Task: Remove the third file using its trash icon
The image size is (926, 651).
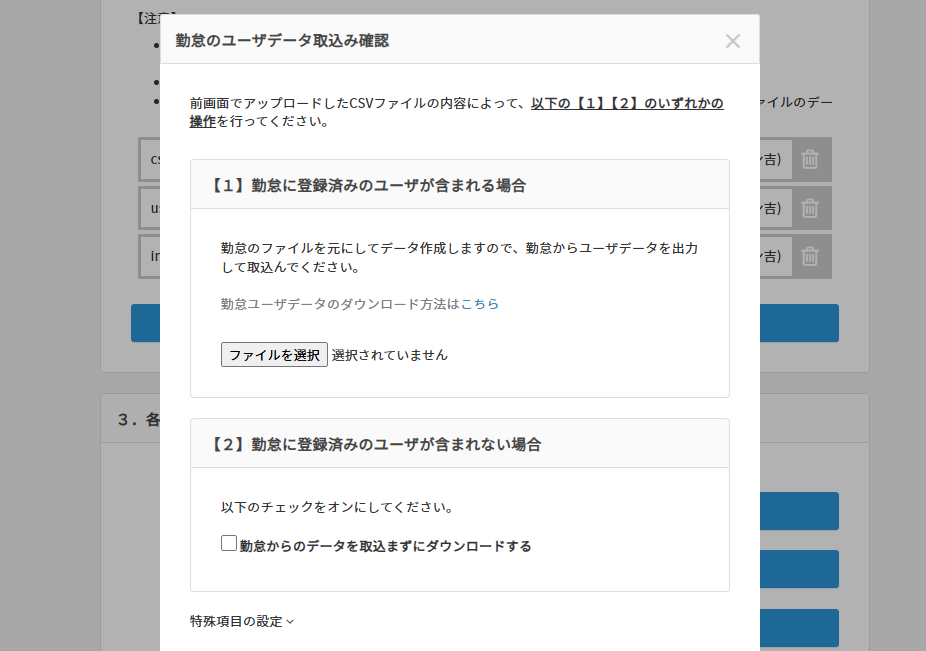Action: (x=810, y=257)
